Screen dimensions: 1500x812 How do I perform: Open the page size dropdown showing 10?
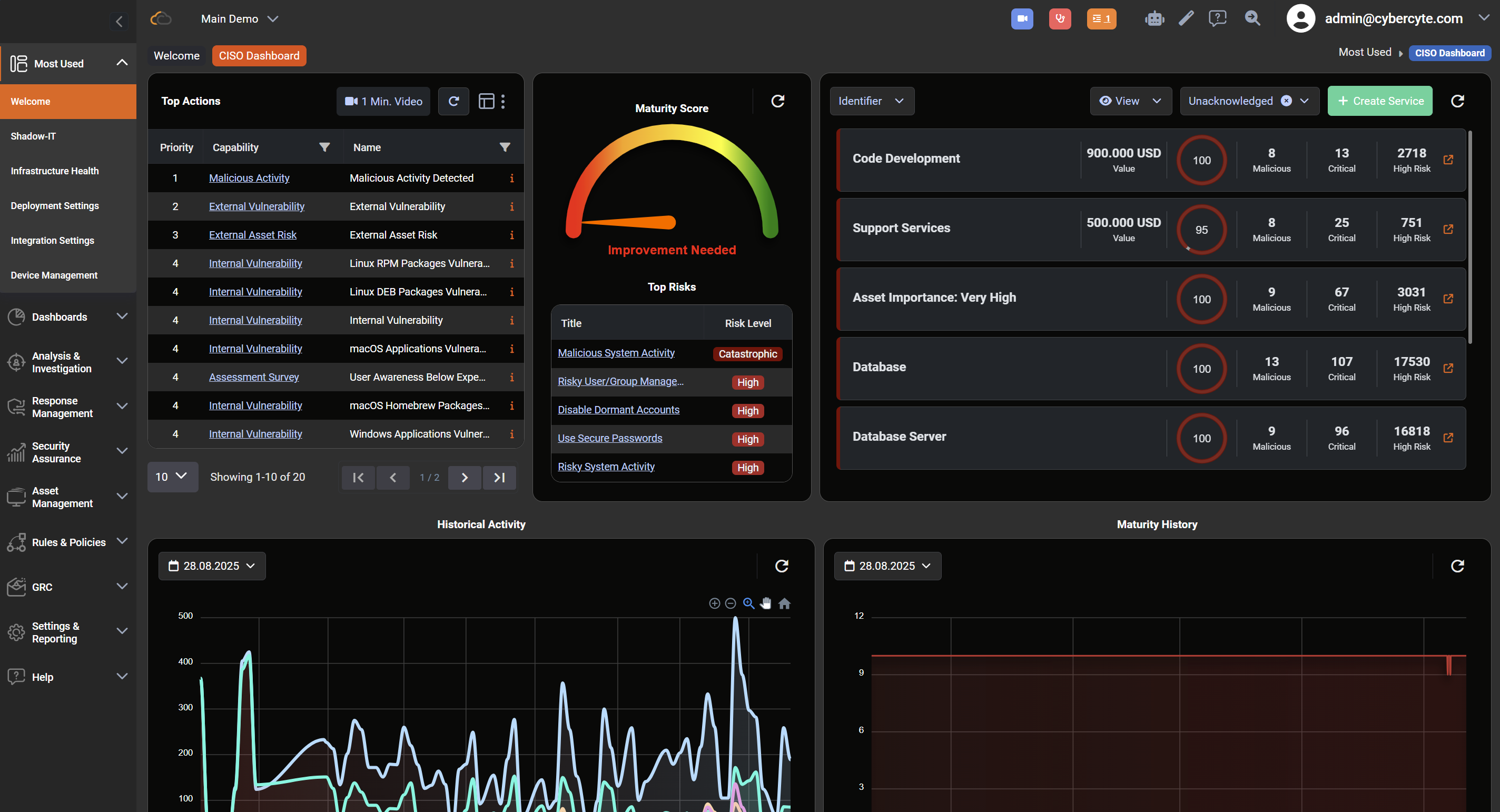[172, 477]
